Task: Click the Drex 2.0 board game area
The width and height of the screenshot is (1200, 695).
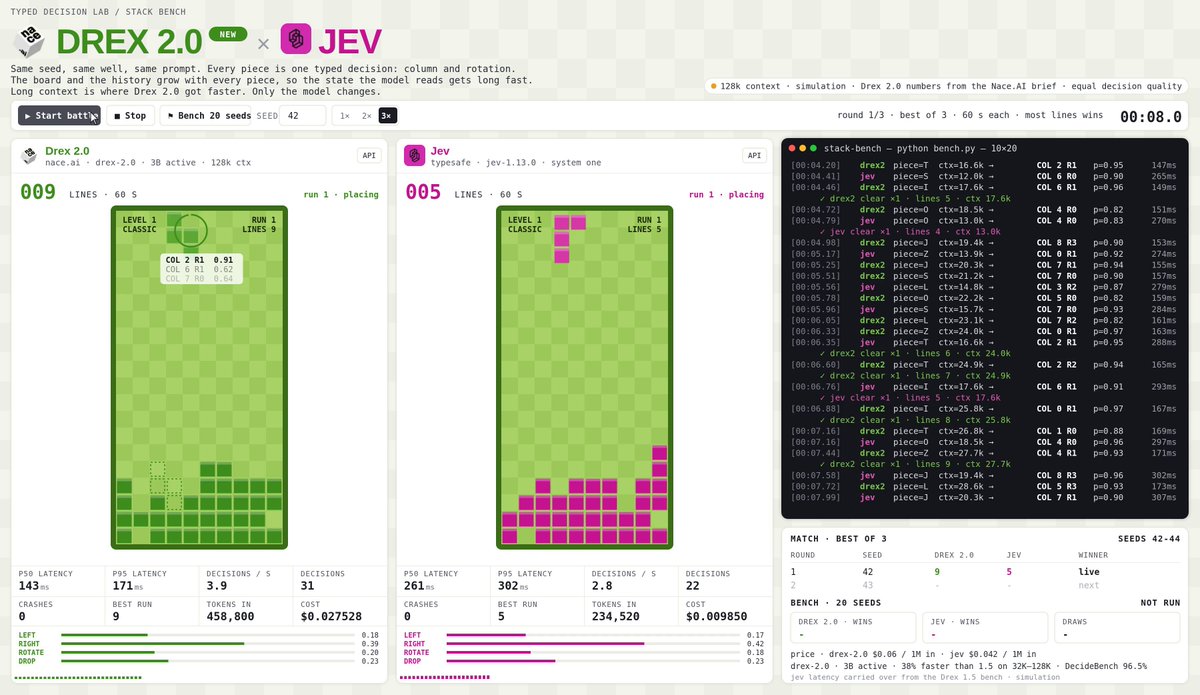Action: tap(200, 377)
